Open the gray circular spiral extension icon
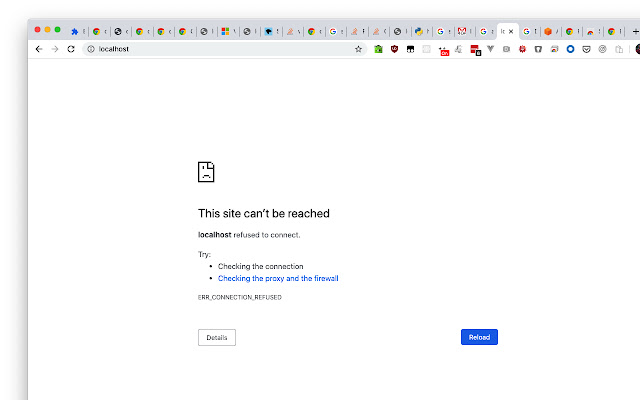 [602, 49]
